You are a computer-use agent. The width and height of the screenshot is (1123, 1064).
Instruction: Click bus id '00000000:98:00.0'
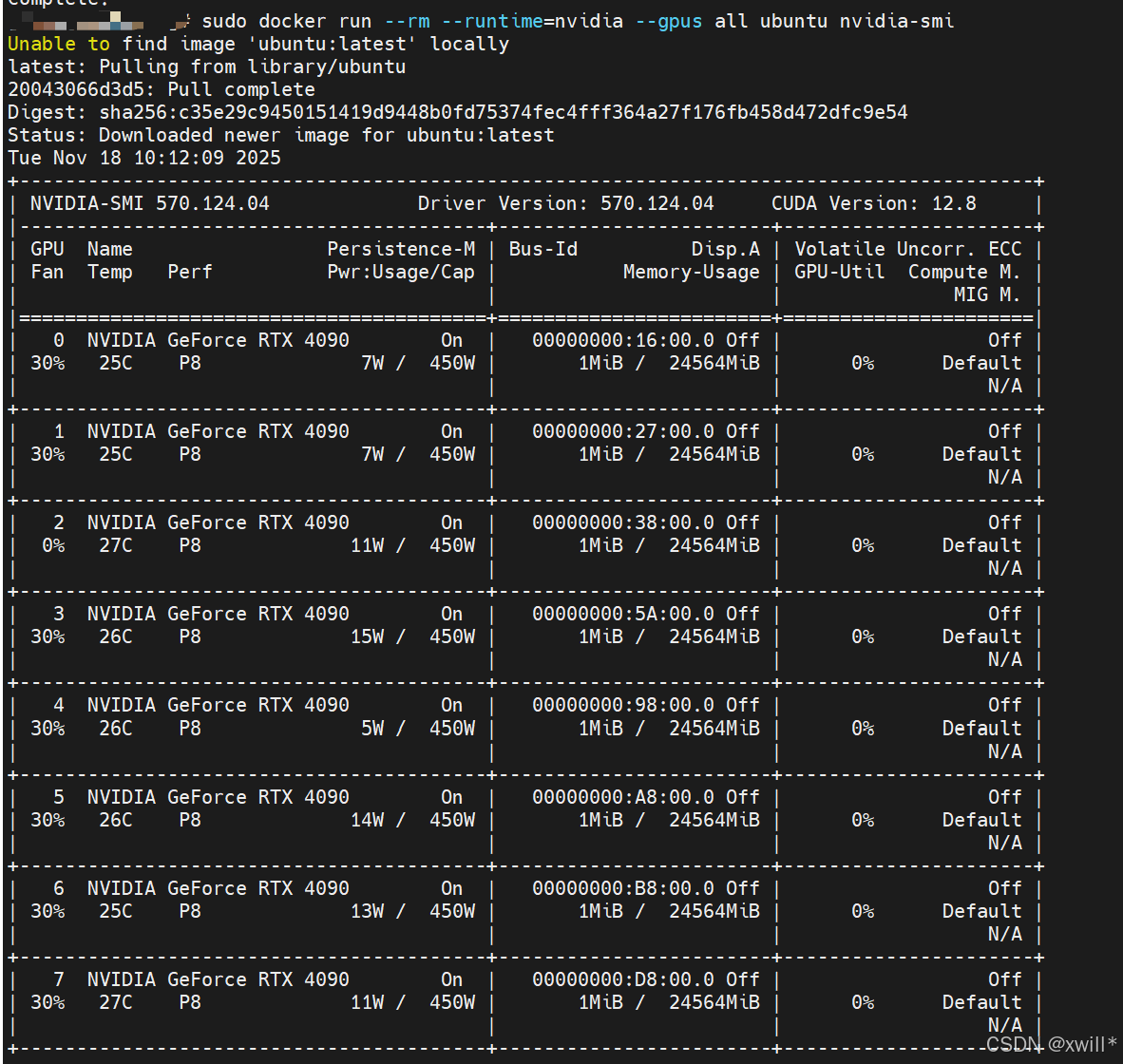tap(623, 705)
